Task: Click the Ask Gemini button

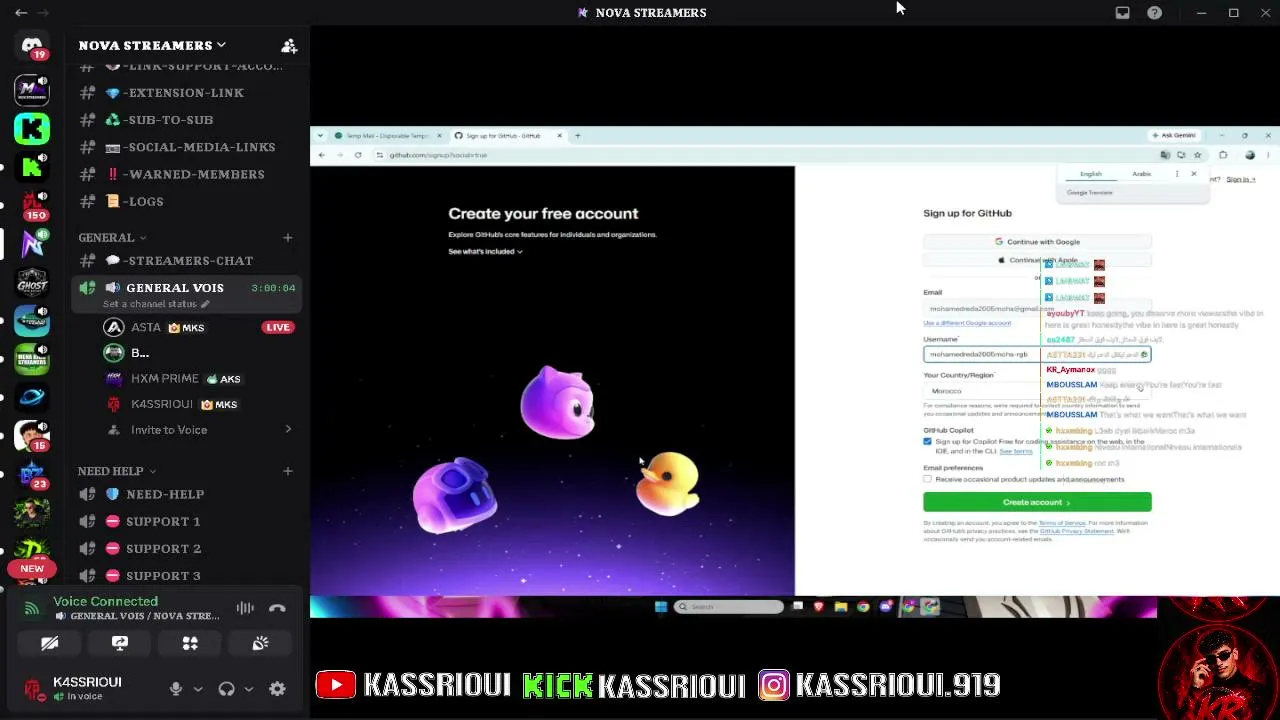Action: point(1174,135)
